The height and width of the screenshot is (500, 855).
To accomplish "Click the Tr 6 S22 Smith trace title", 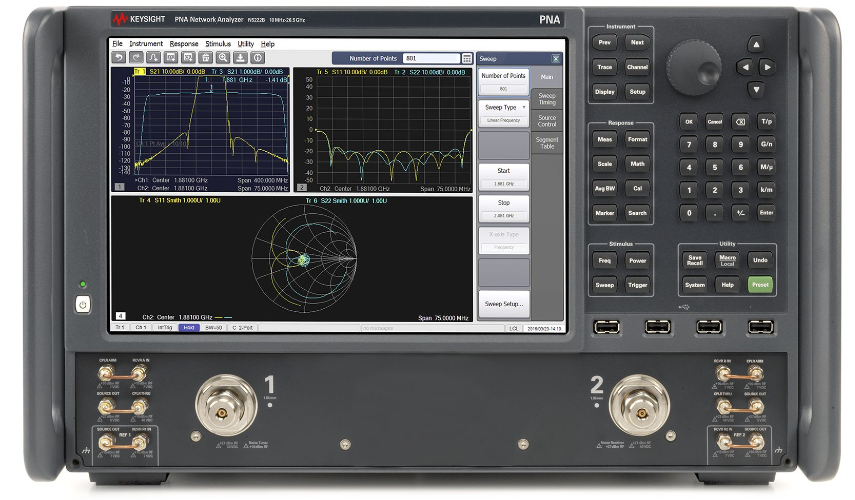I will click(346, 201).
